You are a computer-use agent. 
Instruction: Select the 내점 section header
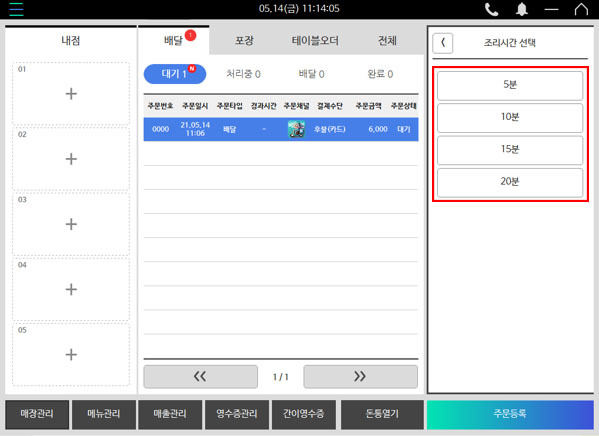(71, 41)
